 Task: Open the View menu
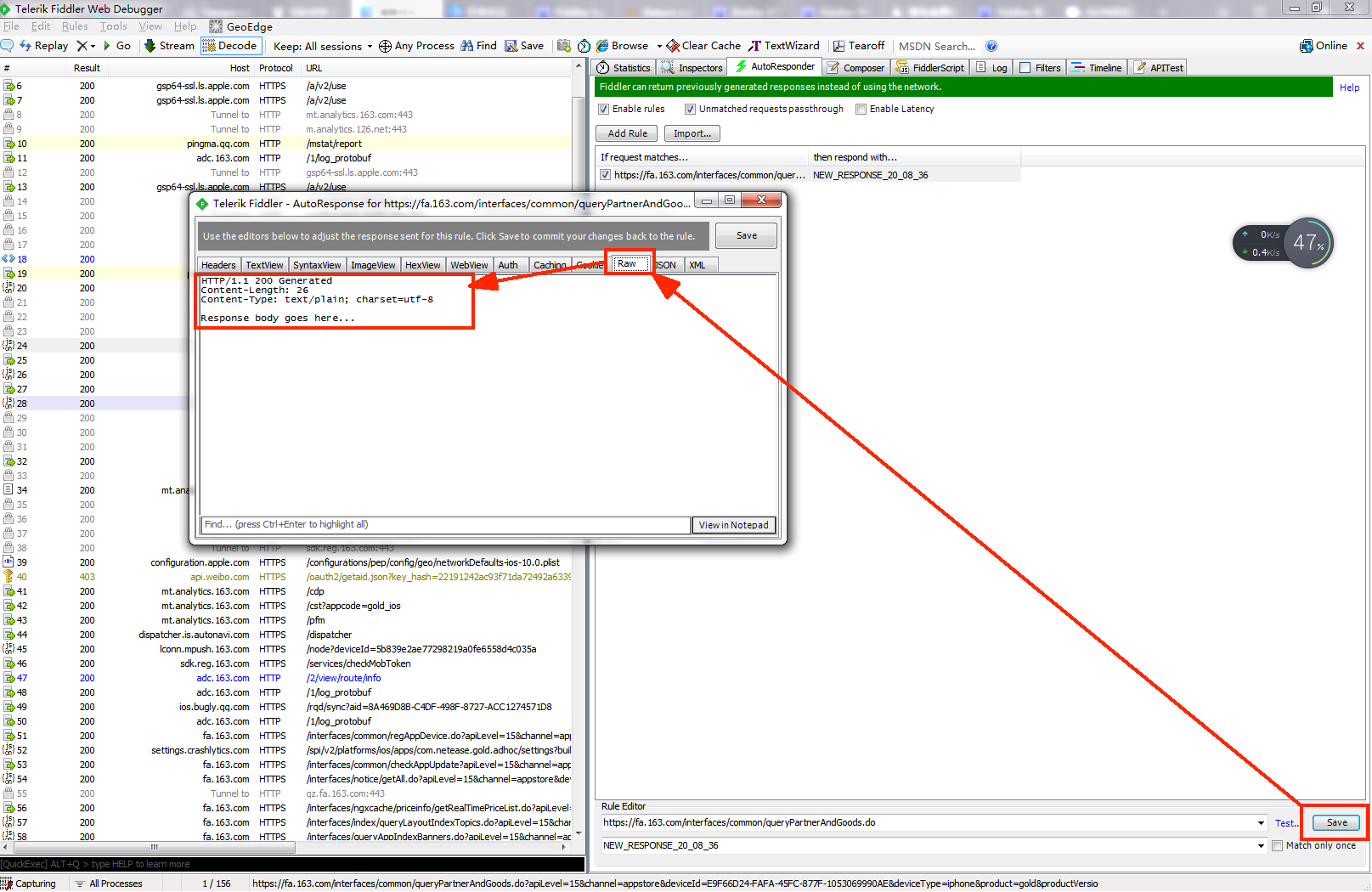[x=150, y=26]
